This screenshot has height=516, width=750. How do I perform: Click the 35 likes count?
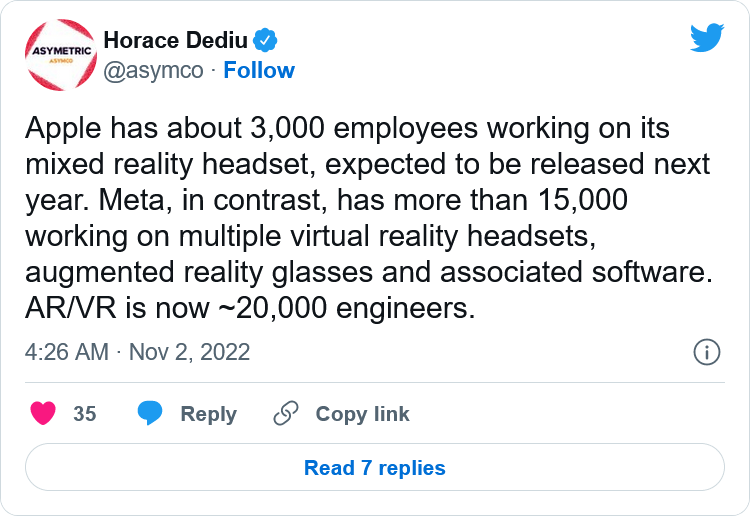[x=85, y=414]
